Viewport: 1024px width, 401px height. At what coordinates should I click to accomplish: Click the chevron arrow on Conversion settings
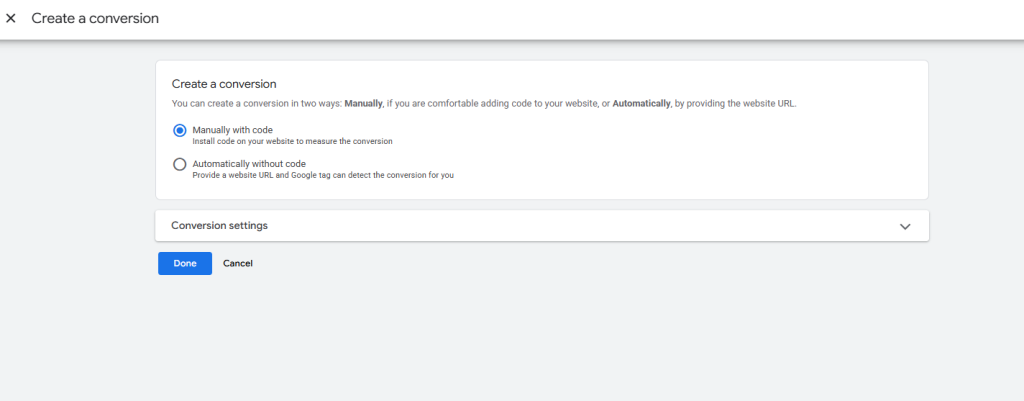coord(905,226)
